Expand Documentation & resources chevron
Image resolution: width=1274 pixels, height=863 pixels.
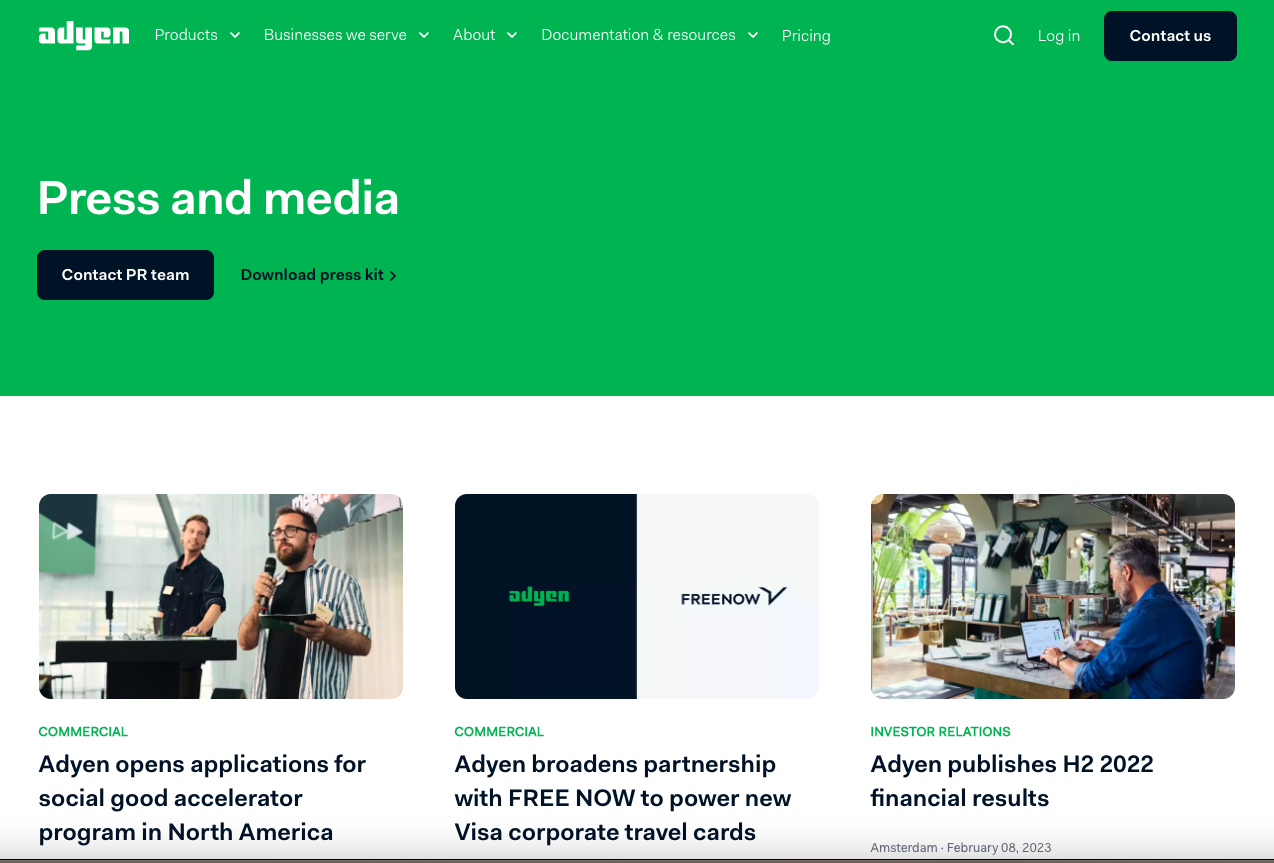752,35
